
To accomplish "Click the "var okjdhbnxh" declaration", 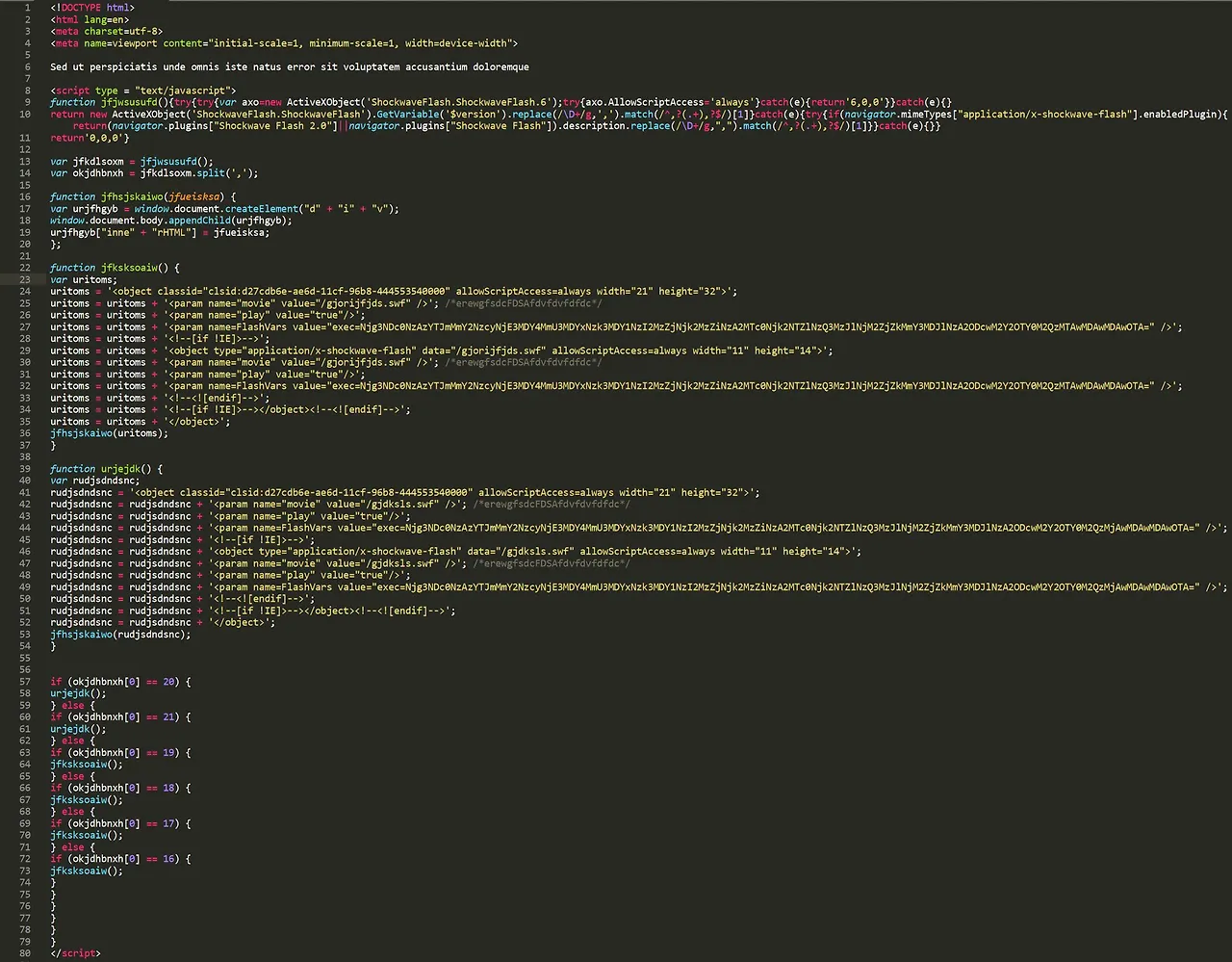I will [x=154, y=173].
